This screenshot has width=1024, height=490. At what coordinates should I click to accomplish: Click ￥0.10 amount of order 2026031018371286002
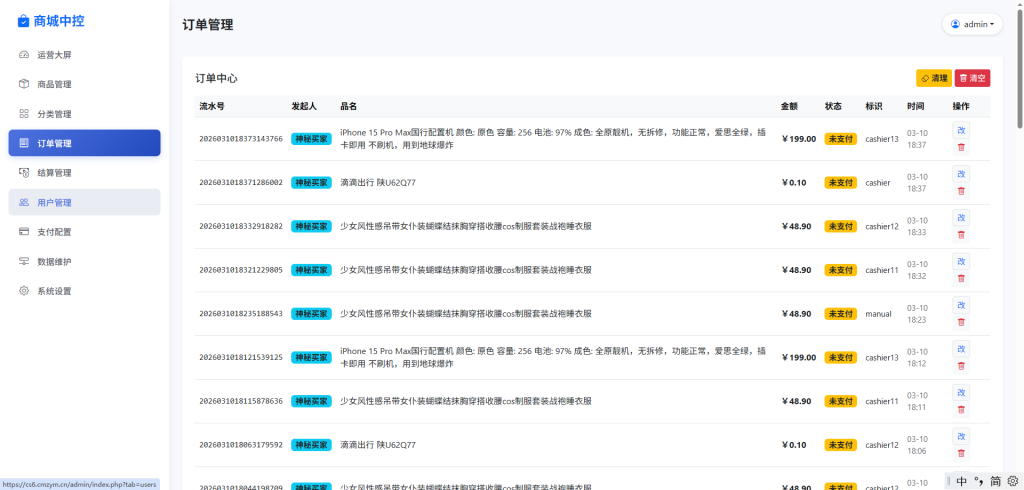click(793, 183)
